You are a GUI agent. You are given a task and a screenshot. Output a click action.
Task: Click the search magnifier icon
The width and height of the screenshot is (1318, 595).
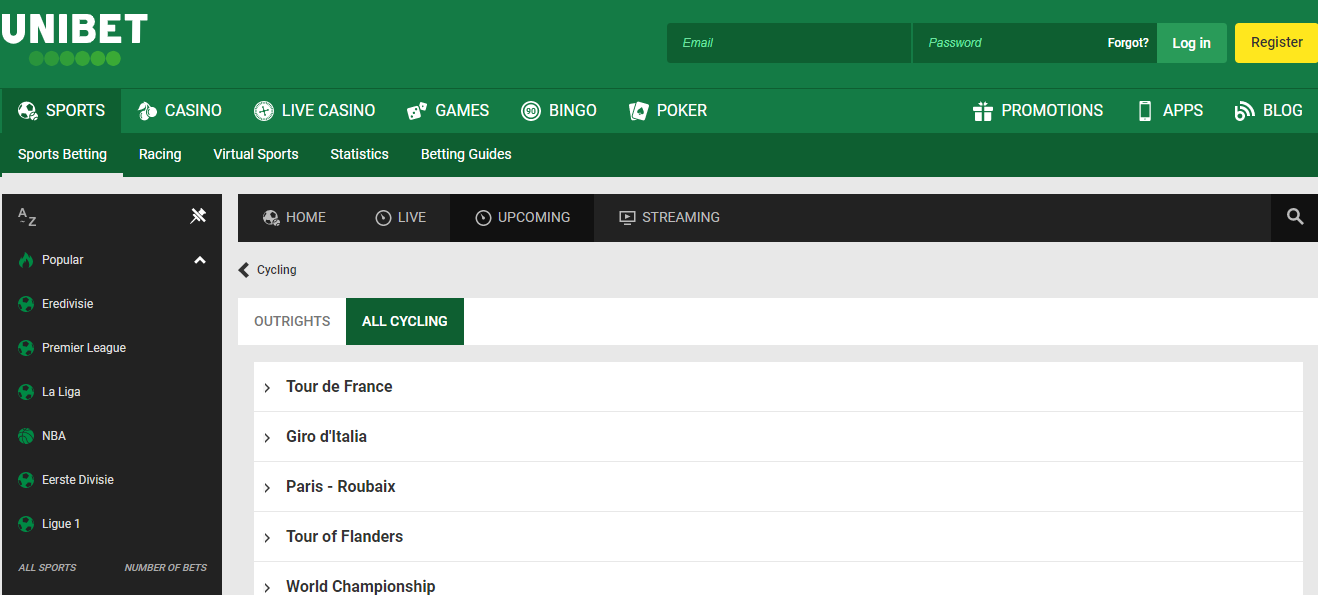1295,217
